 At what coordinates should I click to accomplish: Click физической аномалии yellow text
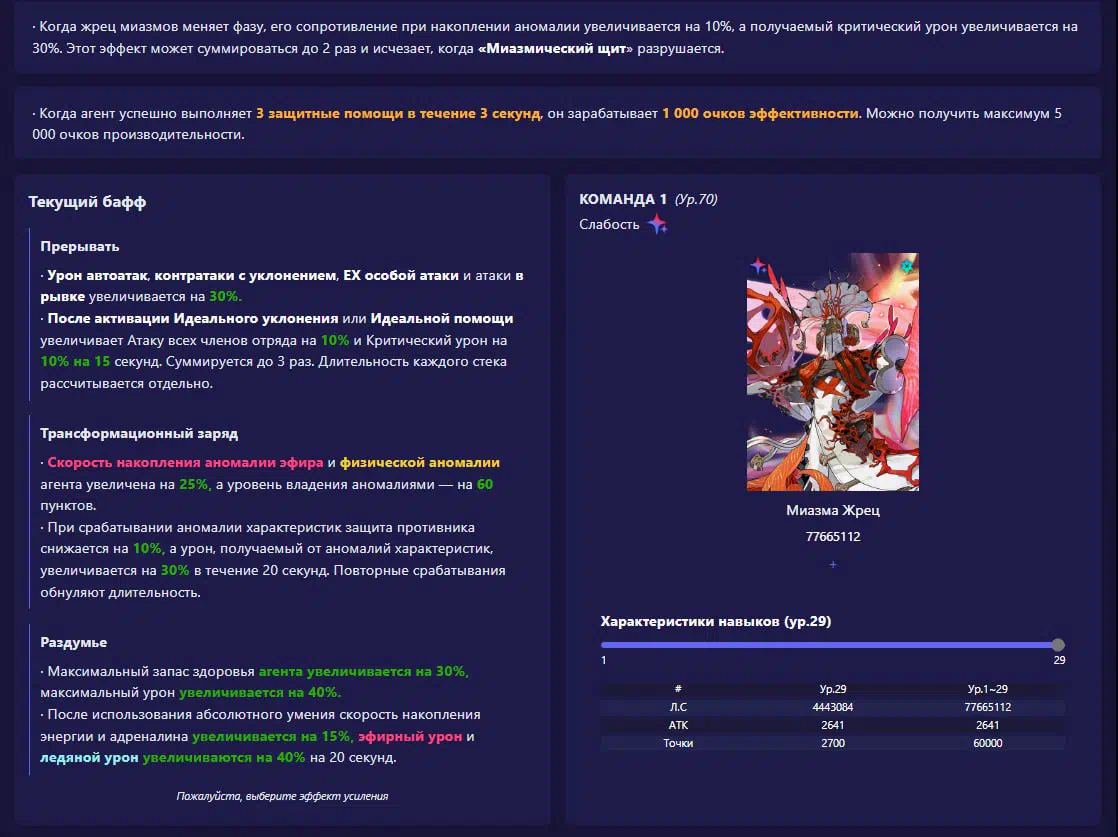(x=419, y=462)
